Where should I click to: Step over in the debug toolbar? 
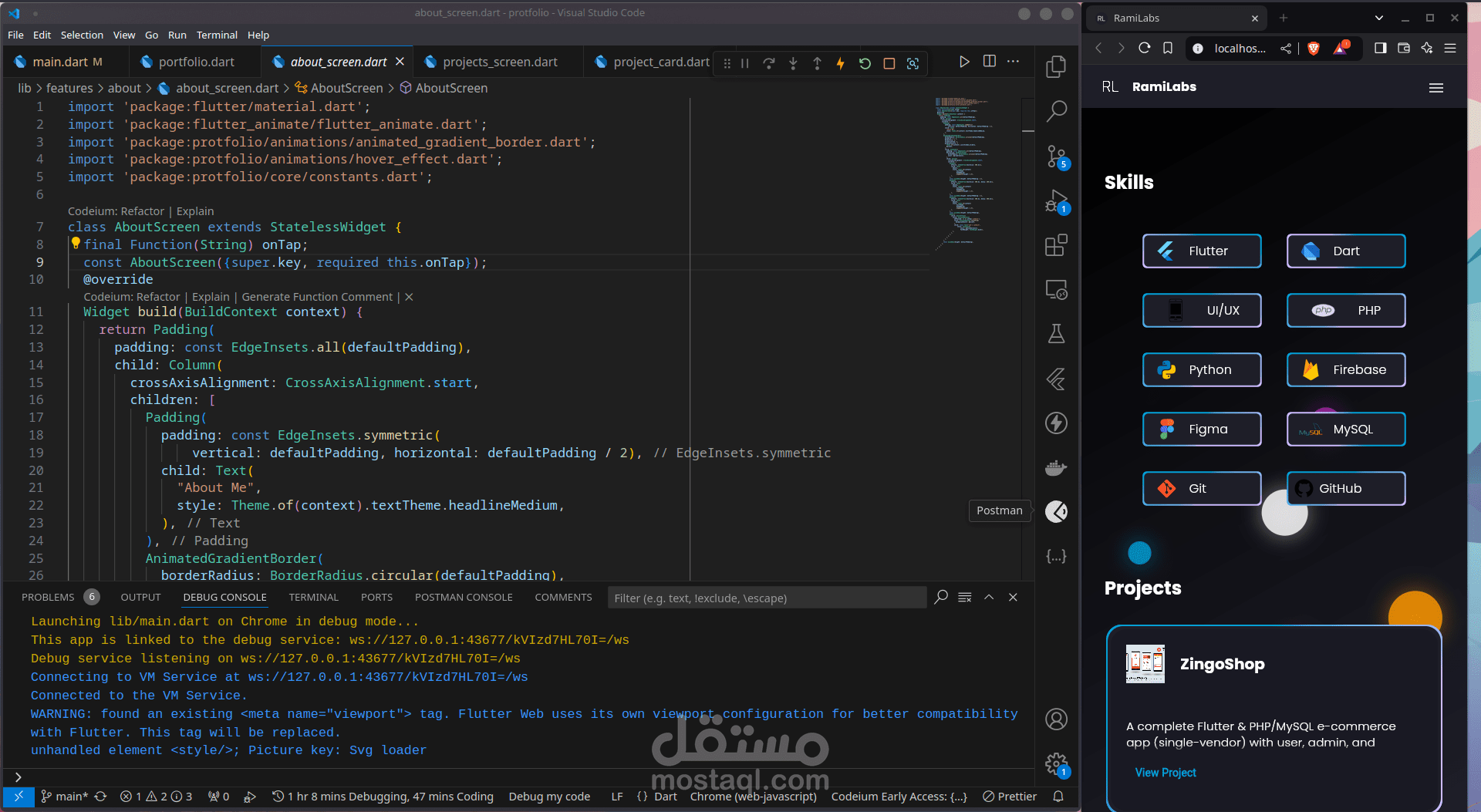point(768,63)
